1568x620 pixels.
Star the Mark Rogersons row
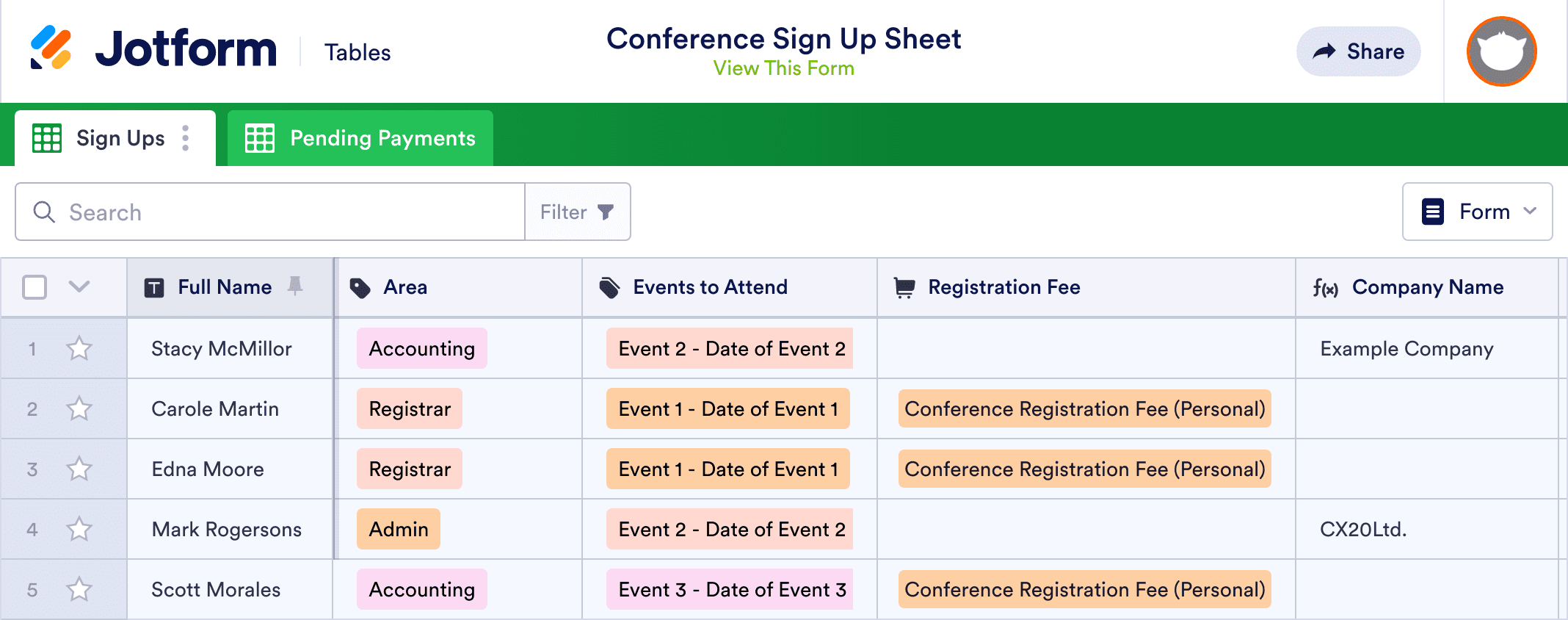point(79,529)
